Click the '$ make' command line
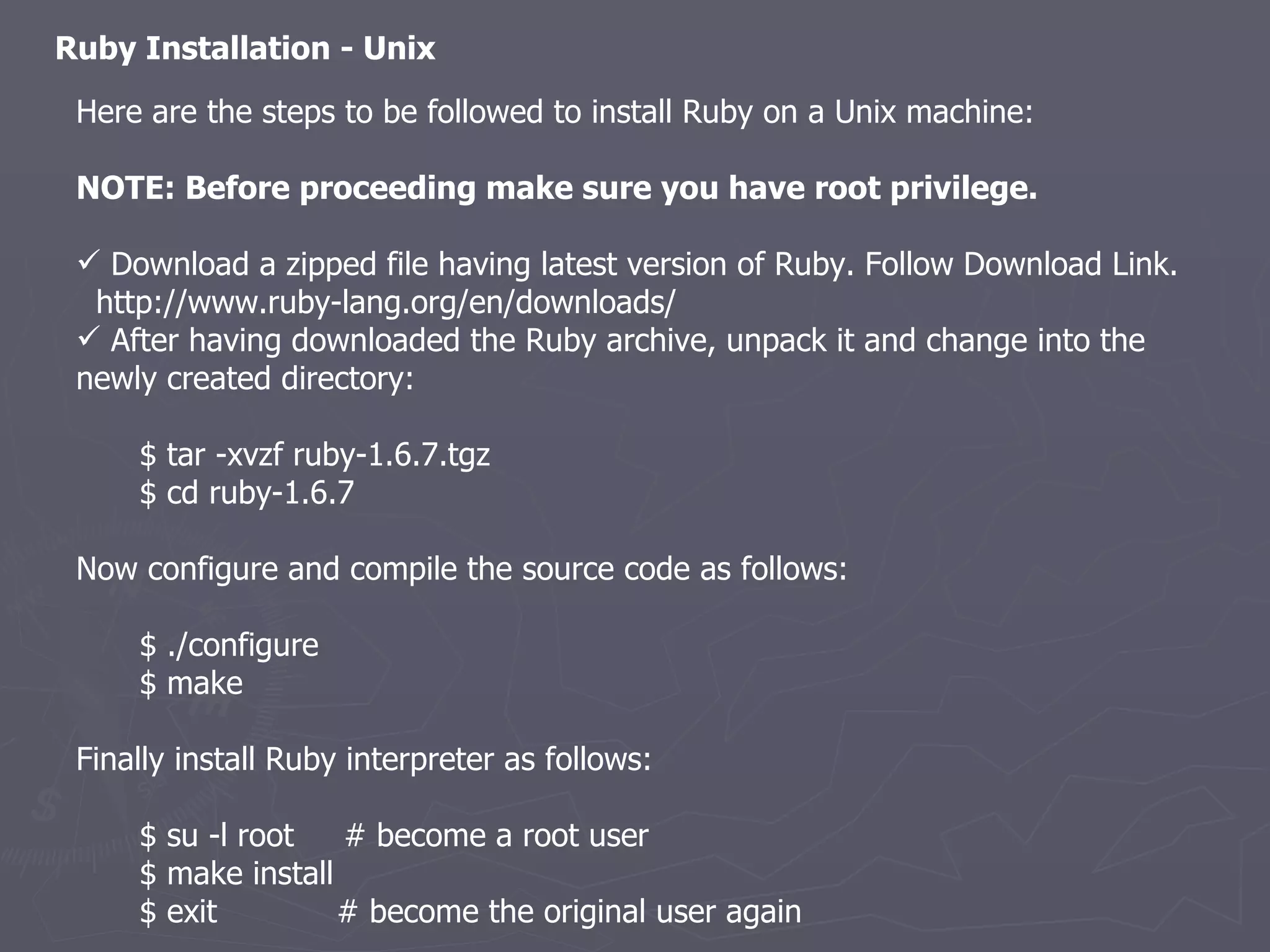The width and height of the screenshot is (1270, 952). 191,684
